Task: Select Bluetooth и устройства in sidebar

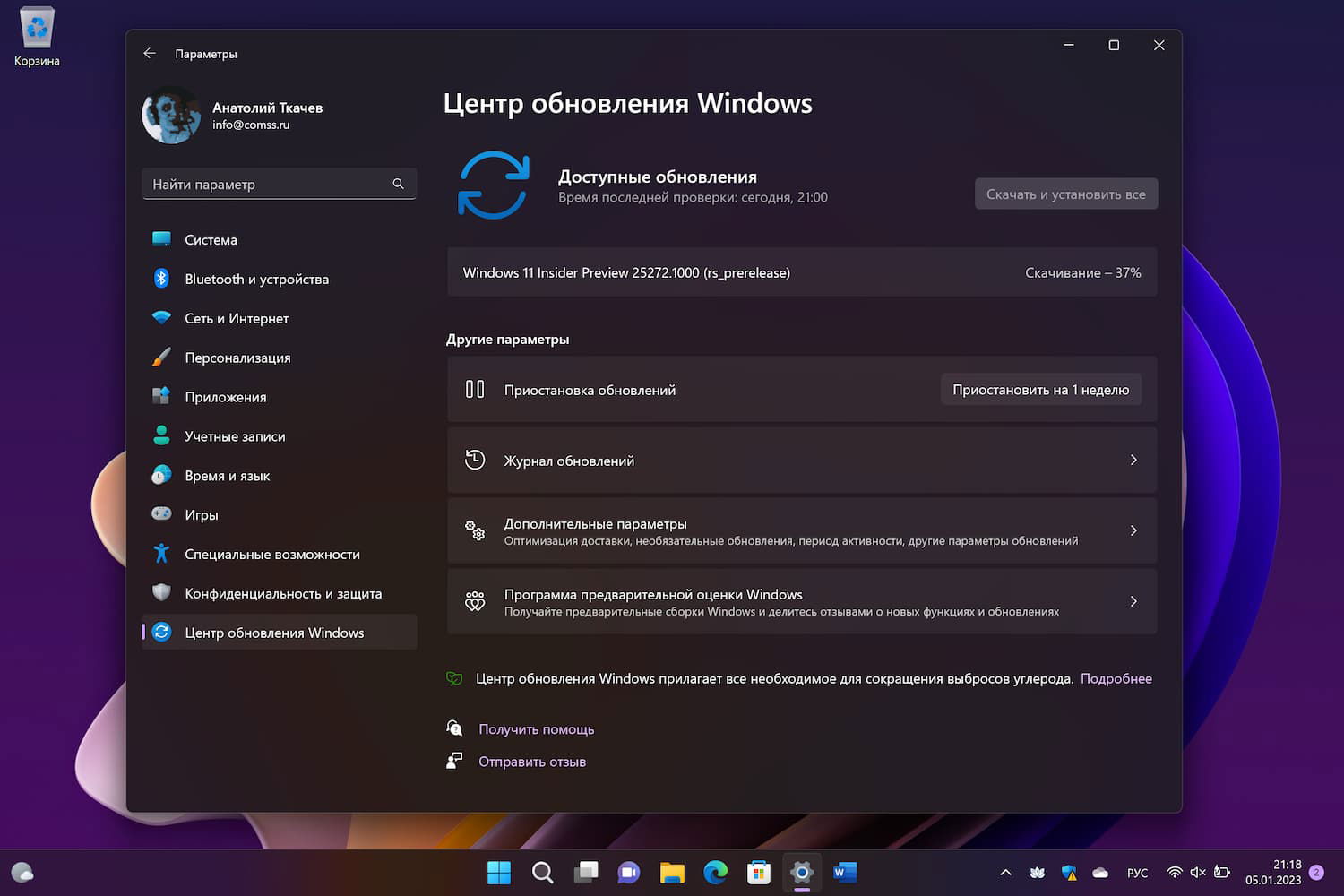Action: coord(256,279)
